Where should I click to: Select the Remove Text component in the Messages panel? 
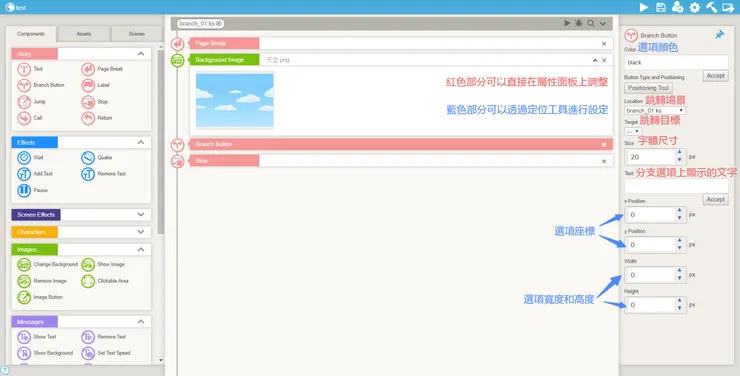tap(104, 337)
